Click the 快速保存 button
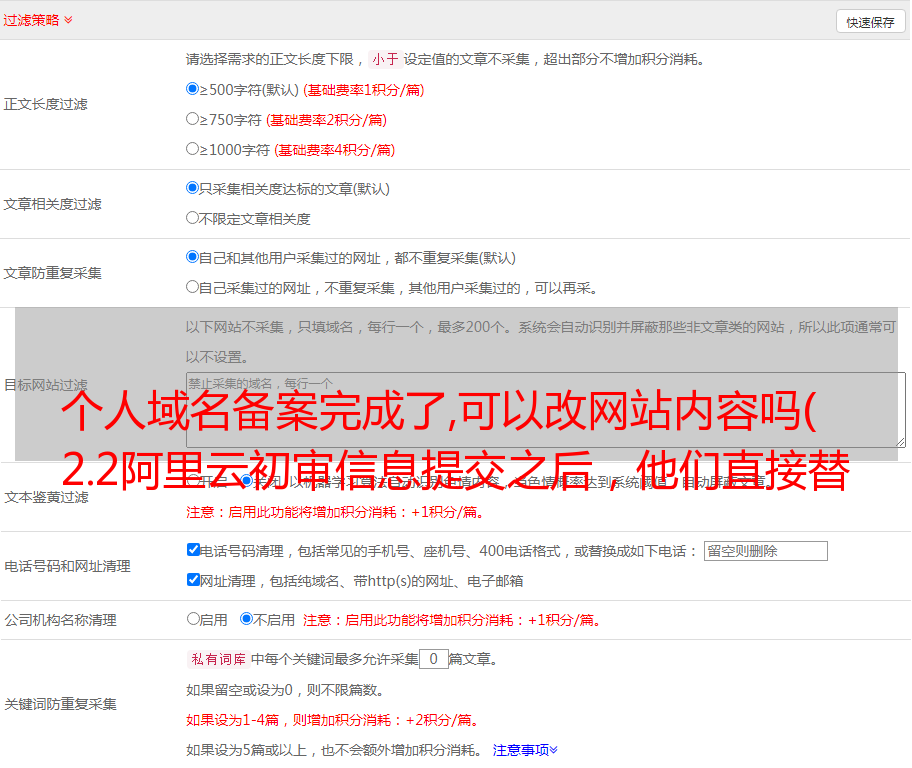The width and height of the screenshot is (912, 768). click(x=870, y=22)
